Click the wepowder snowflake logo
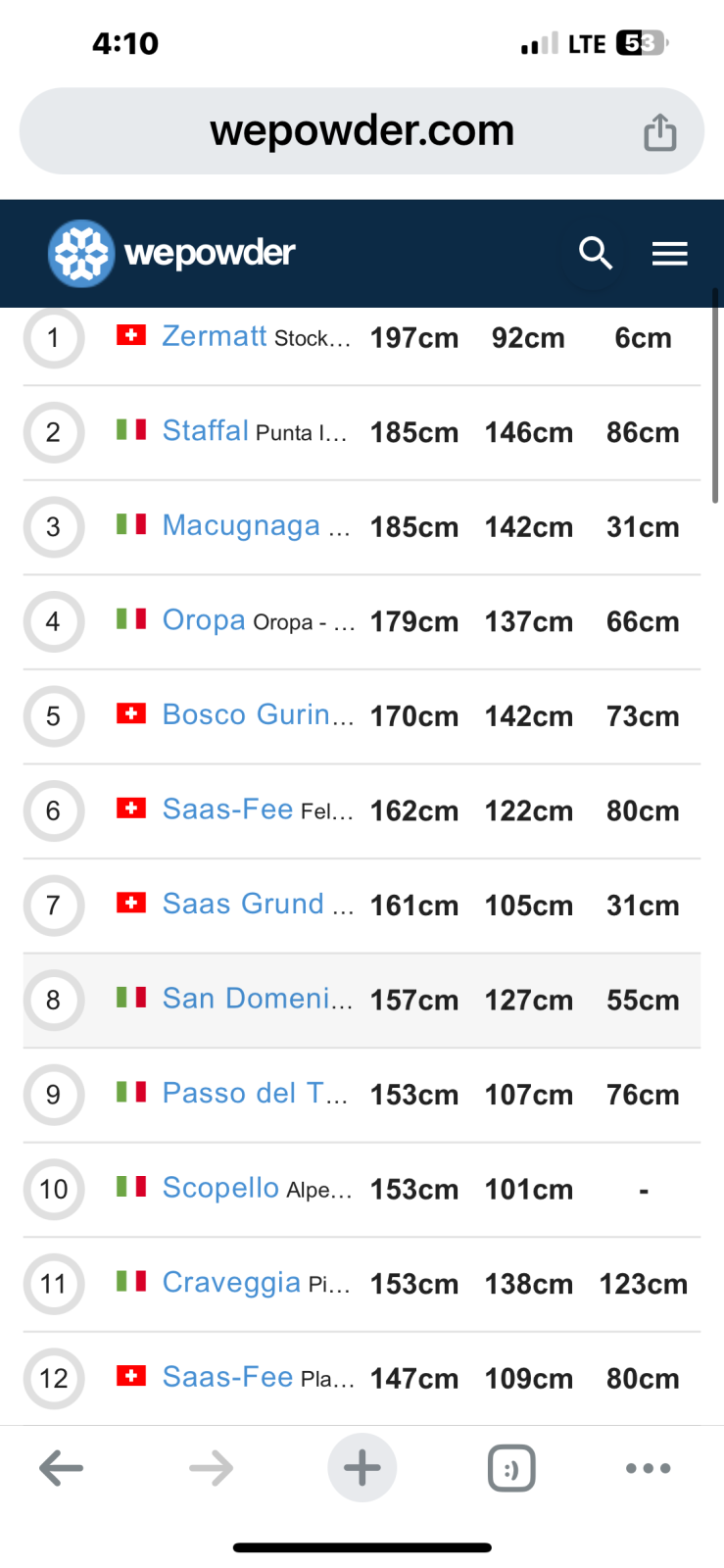 click(x=81, y=253)
